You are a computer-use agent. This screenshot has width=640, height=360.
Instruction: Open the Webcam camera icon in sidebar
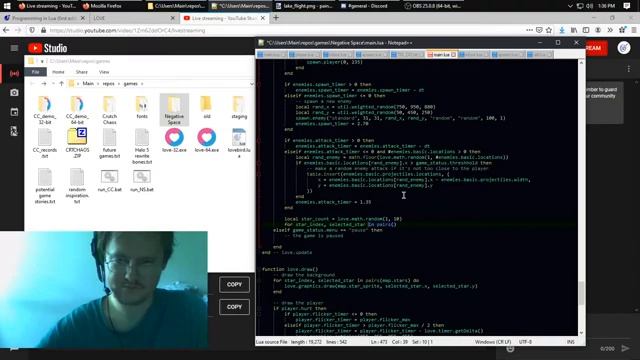14,93
